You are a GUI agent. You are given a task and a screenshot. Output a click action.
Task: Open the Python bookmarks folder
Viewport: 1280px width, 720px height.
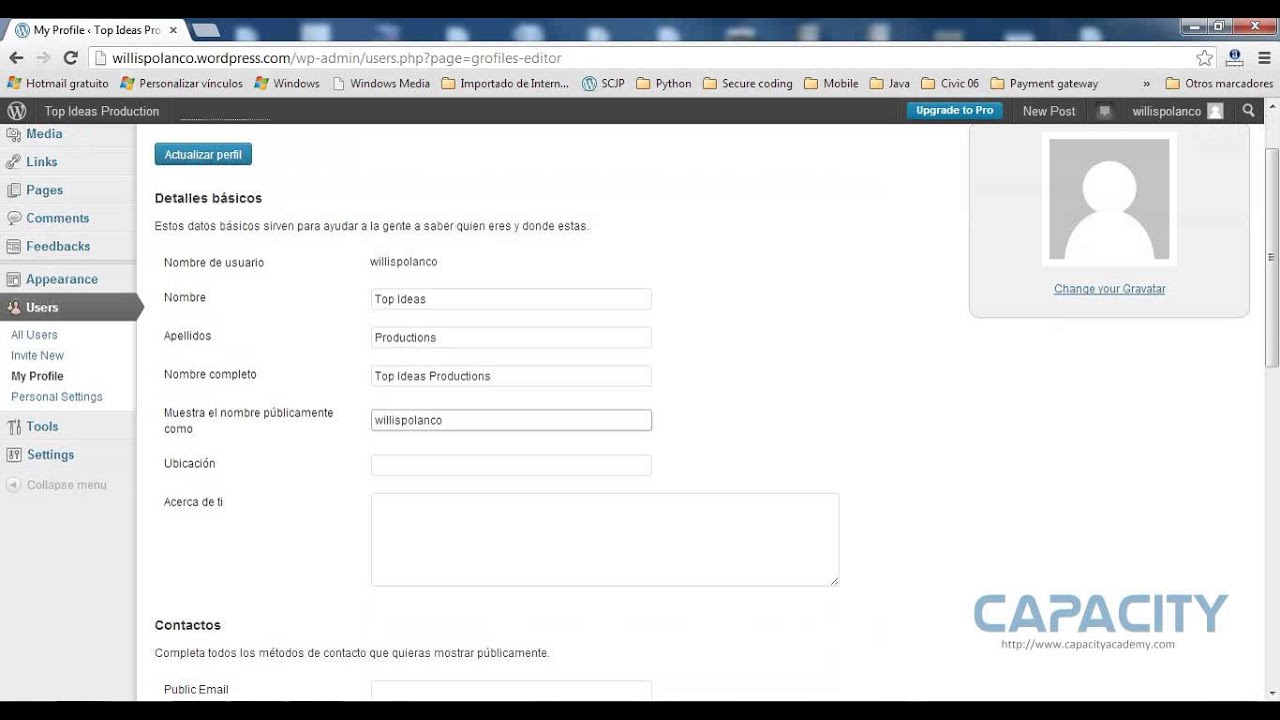664,84
